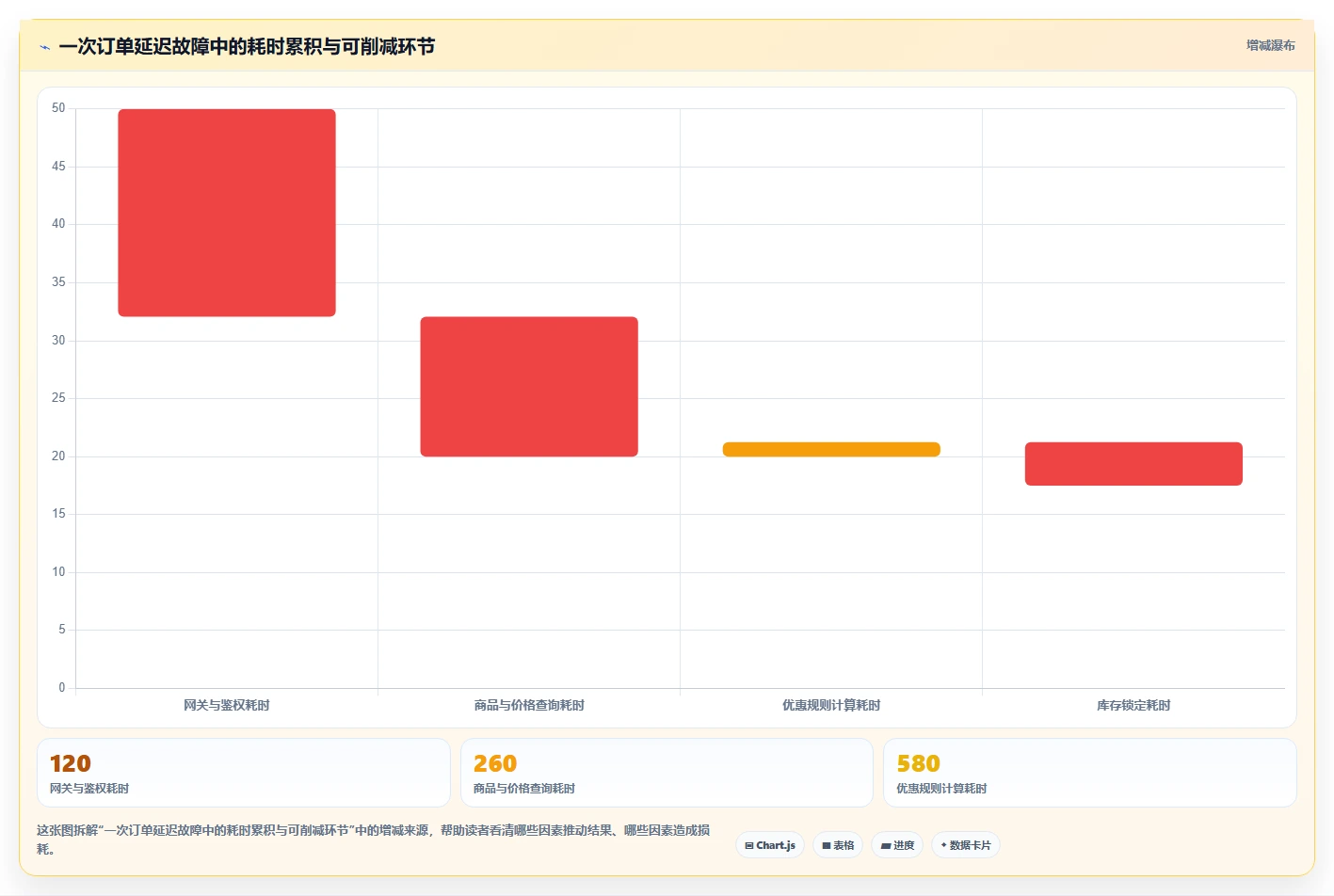The height and width of the screenshot is (896, 1334).
Task: Select the red bar for 库存锁定耗时
Action: [x=1133, y=464]
